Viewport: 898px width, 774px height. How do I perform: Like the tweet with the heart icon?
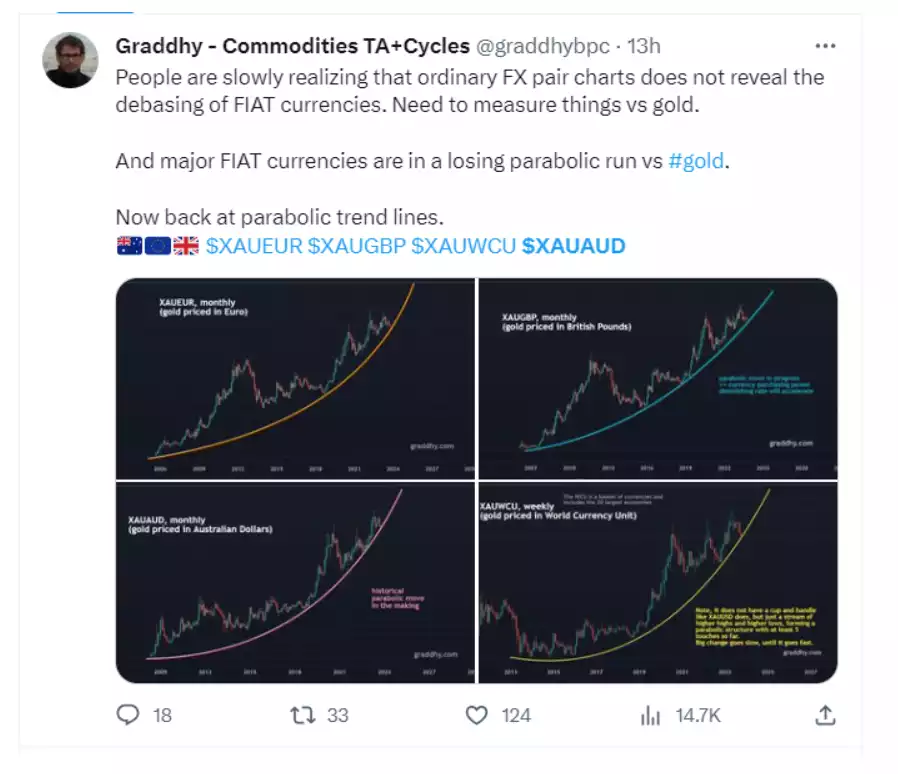(478, 714)
